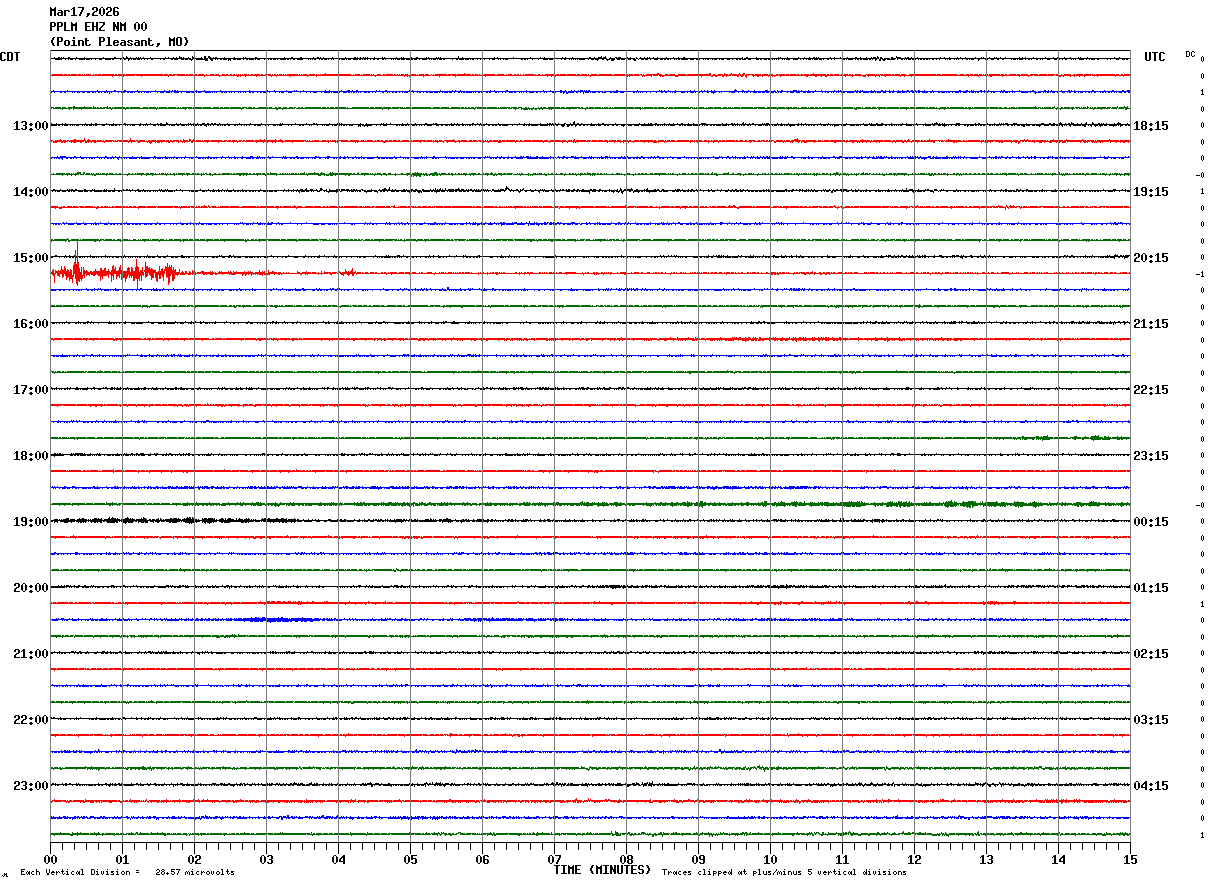Screen dimensions: 1210x886
Task: Click the 02:15 UTC time label
Action: pyautogui.click(x=1151, y=654)
